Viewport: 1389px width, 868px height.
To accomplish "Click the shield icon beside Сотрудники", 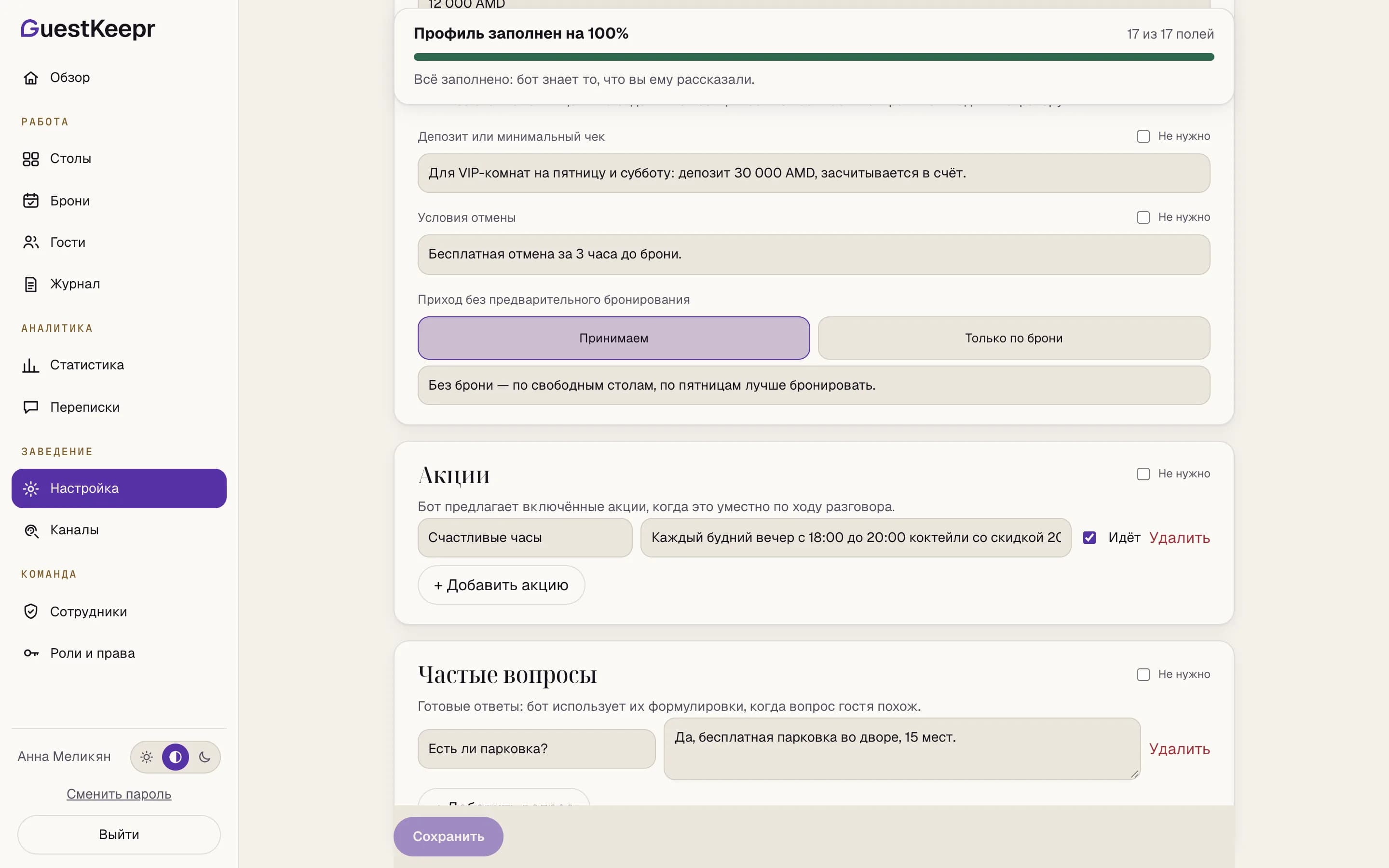I will 31,611.
